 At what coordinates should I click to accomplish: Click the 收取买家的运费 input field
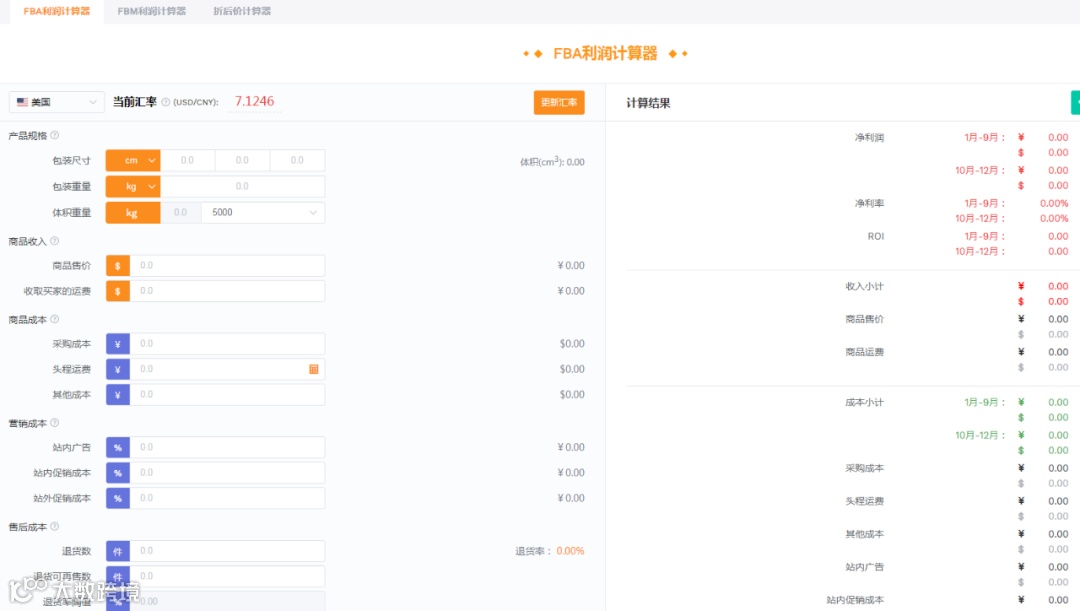[227, 291]
